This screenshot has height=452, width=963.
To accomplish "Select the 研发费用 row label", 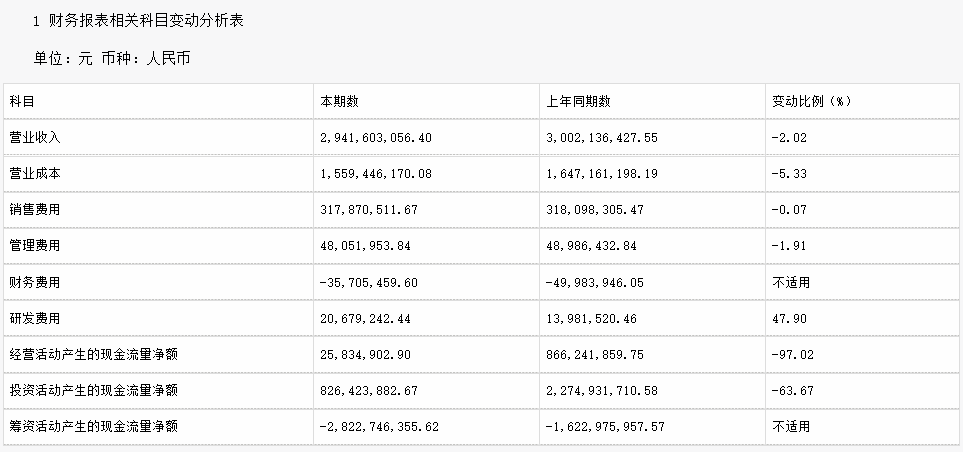I will point(35,318).
